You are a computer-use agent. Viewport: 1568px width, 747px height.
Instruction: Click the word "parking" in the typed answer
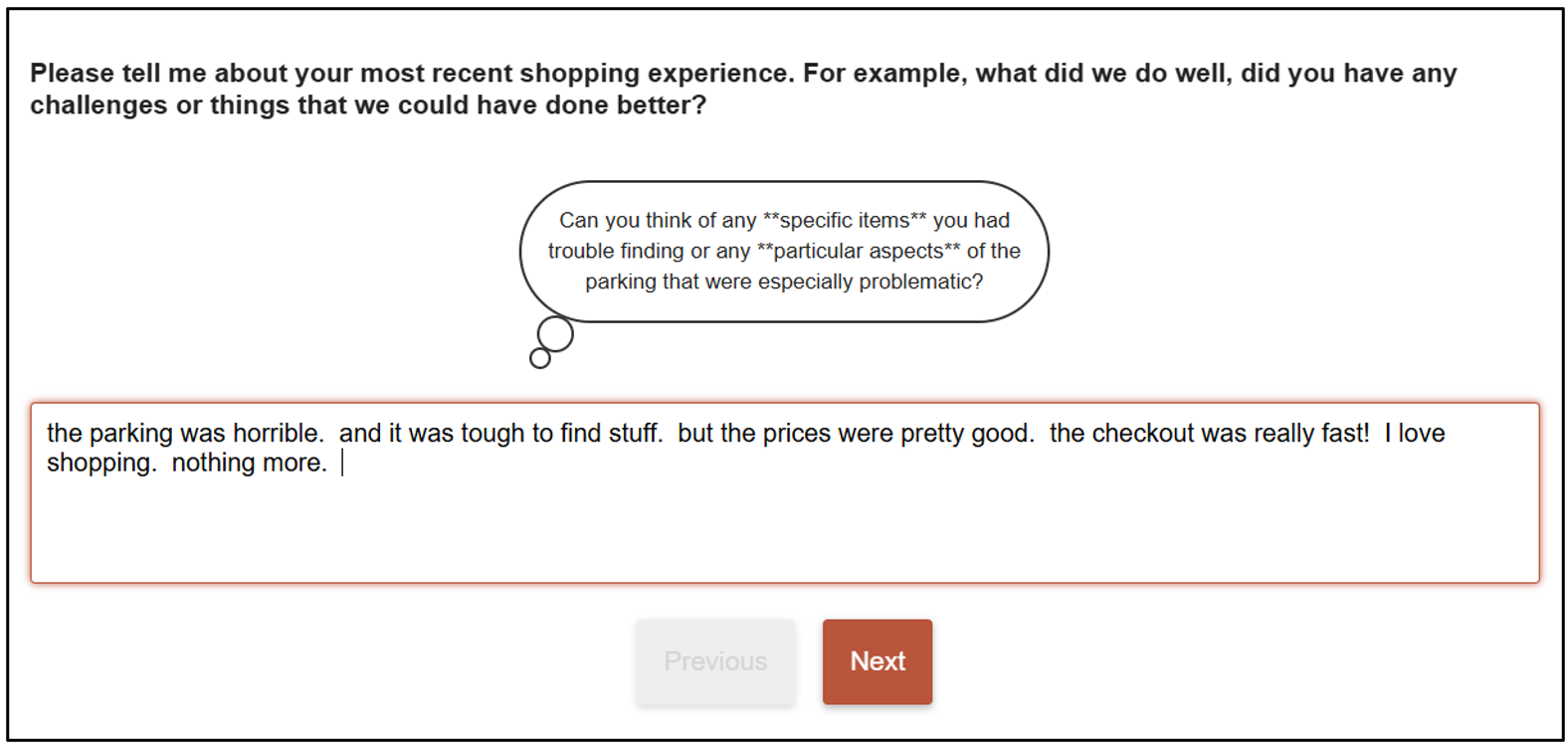click(x=130, y=434)
